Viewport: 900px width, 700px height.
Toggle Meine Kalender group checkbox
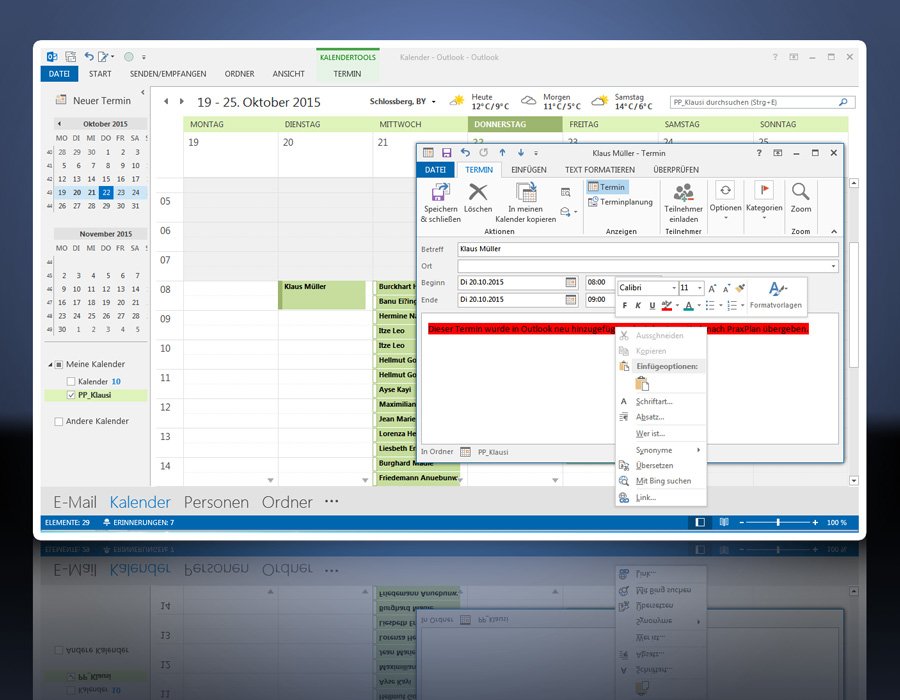coord(59,364)
